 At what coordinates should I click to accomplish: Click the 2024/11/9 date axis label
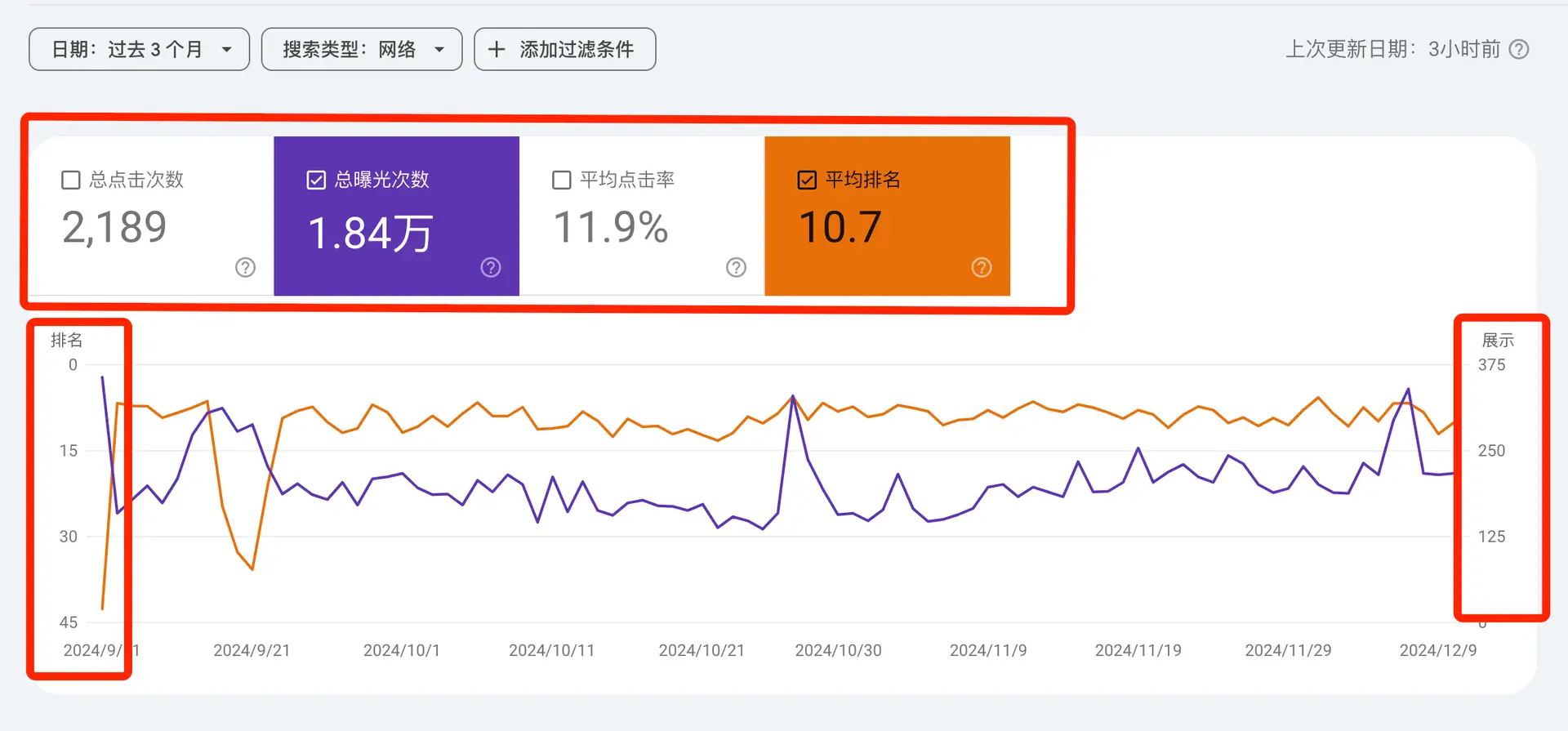click(988, 650)
